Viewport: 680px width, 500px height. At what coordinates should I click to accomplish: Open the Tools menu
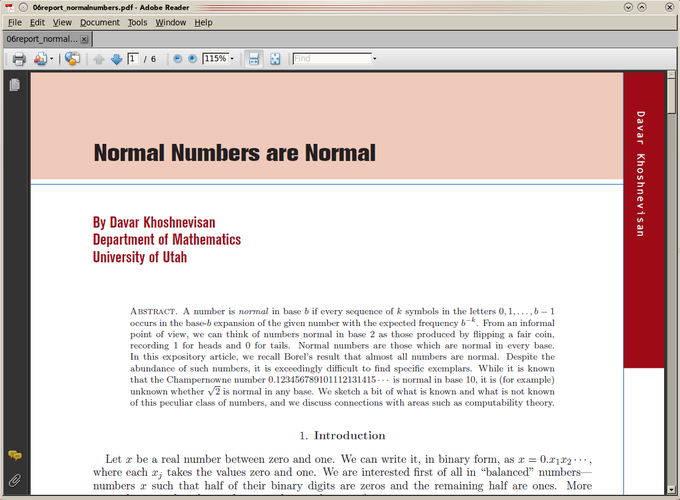[x=137, y=23]
